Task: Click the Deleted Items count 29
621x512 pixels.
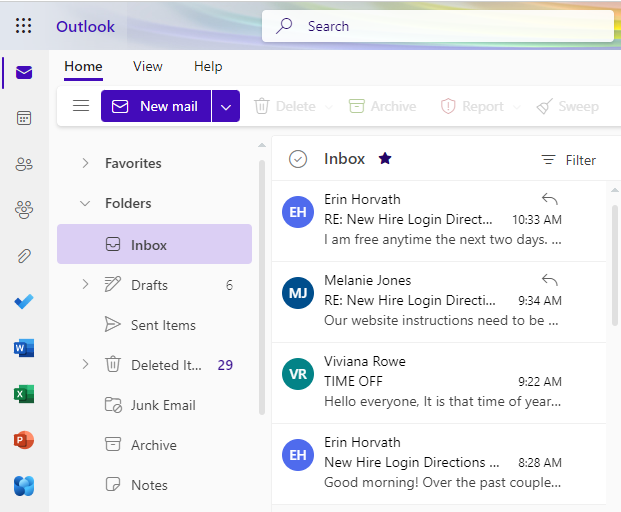Action: point(225,365)
